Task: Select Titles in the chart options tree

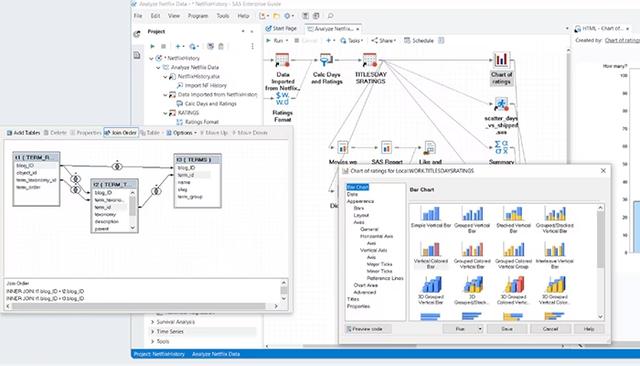Action: (x=353, y=299)
